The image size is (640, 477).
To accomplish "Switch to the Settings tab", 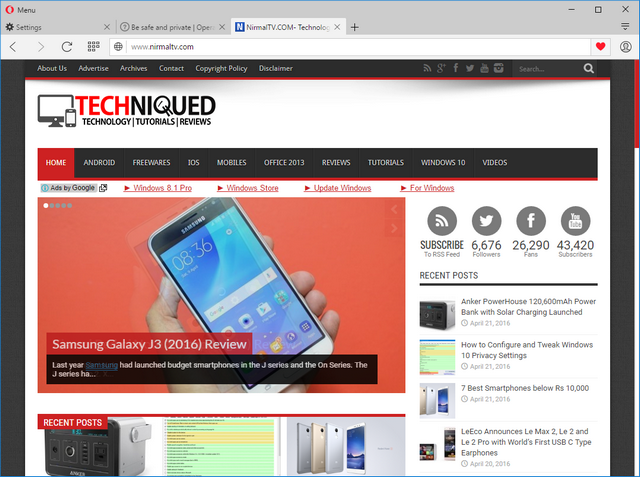I will (55, 27).
